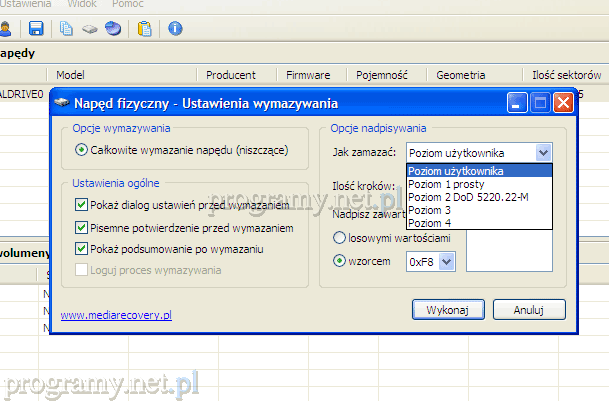This screenshot has width=609, height=401.
Task: Click the 'Pojemność' column header
Action: click(383, 75)
